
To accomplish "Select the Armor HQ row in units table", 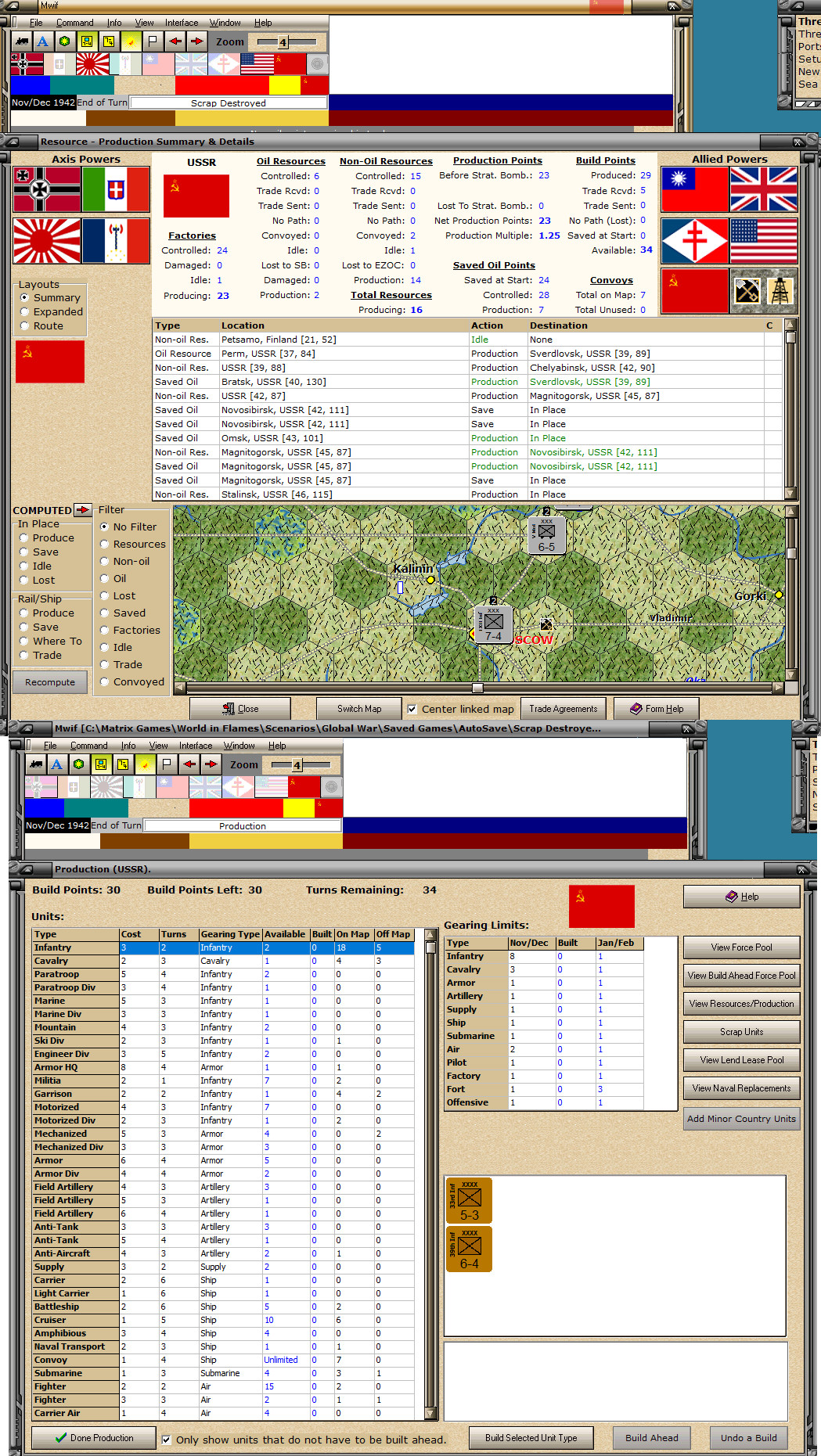I will (223, 1067).
